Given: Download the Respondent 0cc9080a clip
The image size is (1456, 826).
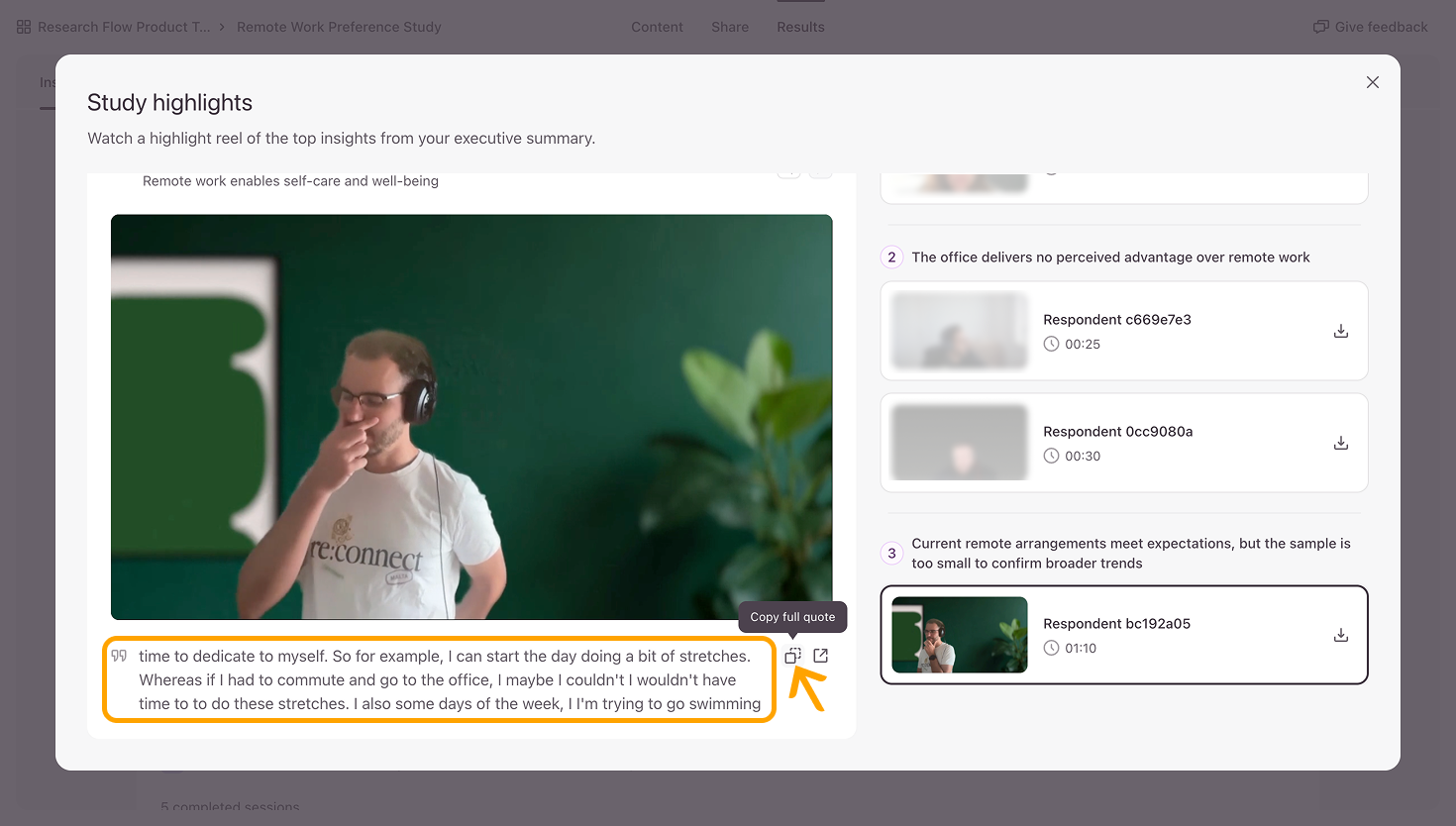Looking at the screenshot, I should (x=1341, y=443).
